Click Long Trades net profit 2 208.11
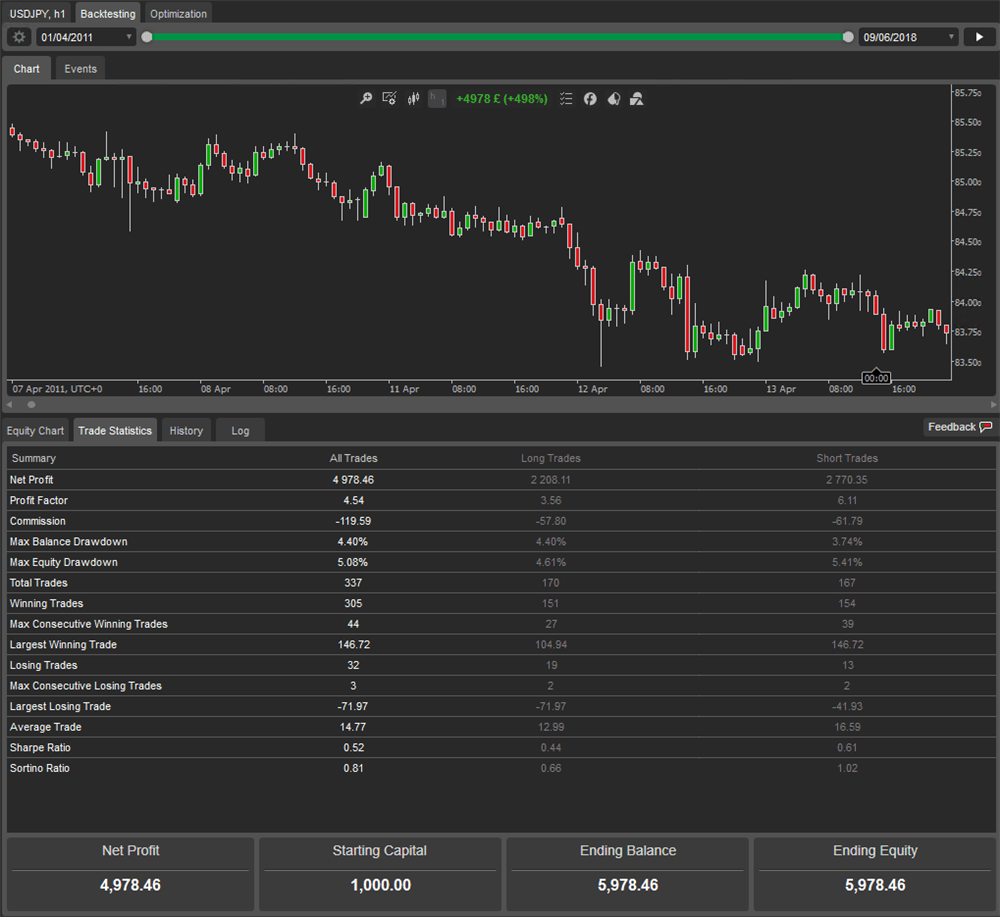 click(x=550, y=480)
